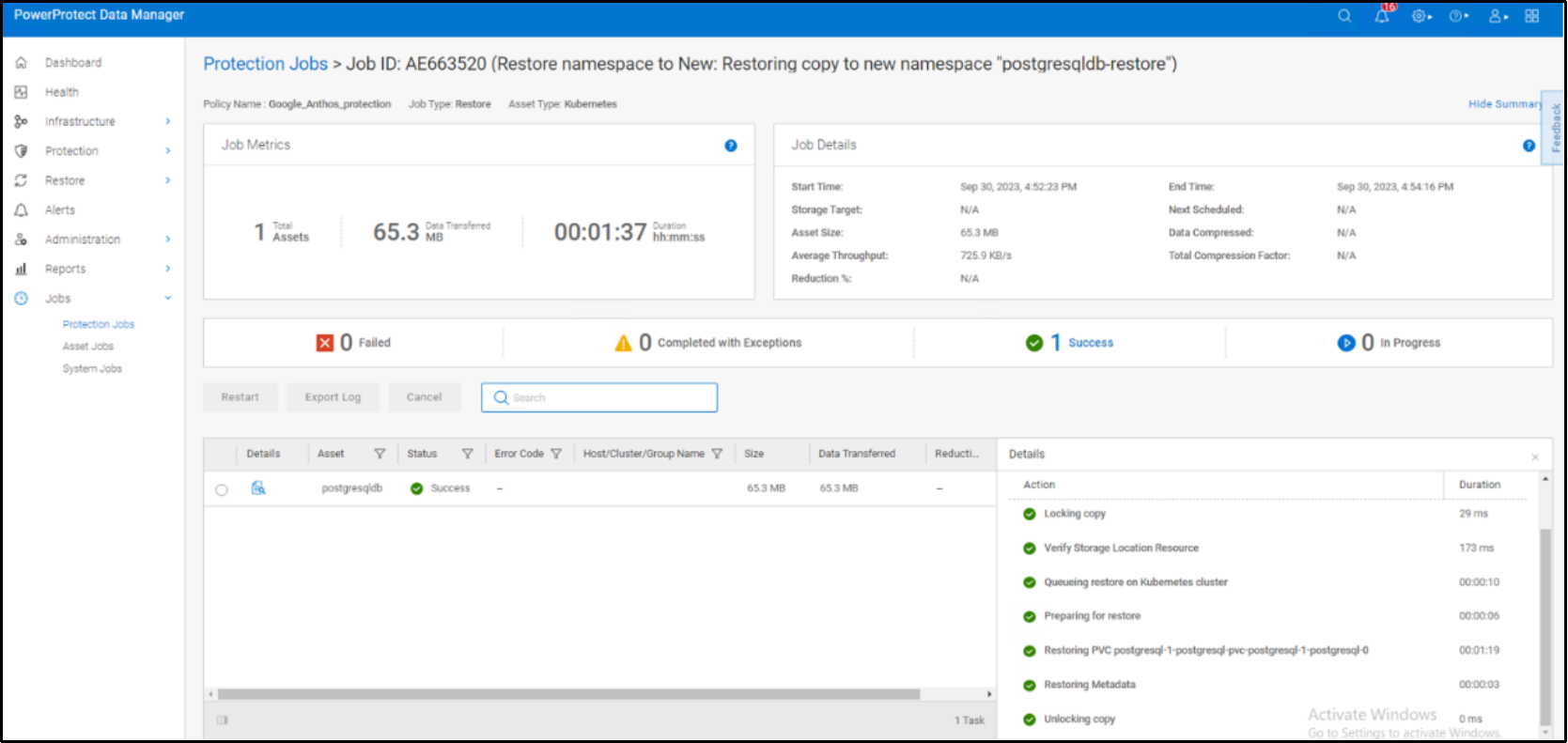
Task: Open the user account menu
Action: 1498,16
